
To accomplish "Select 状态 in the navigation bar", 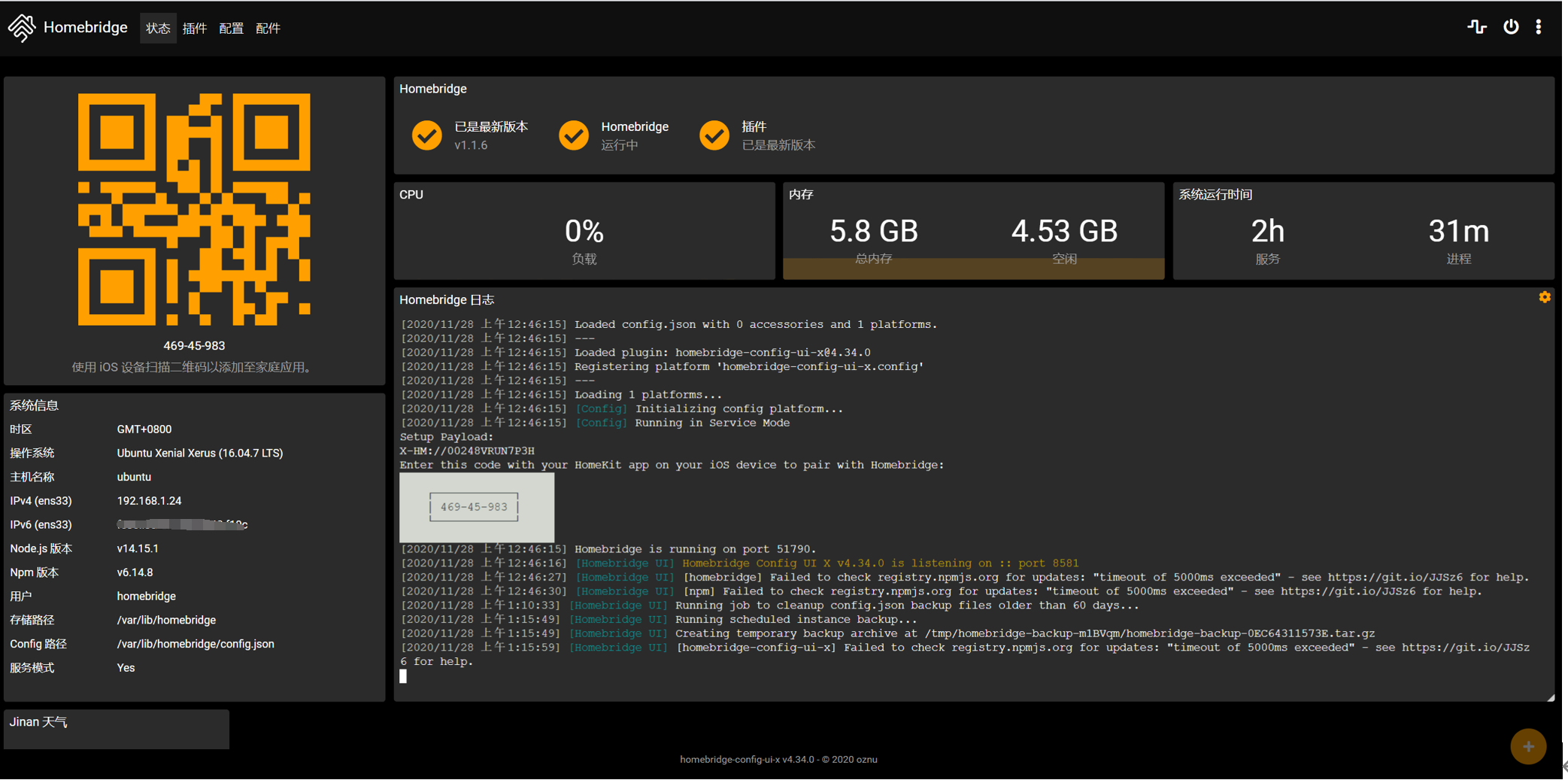I will click(158, 28).
